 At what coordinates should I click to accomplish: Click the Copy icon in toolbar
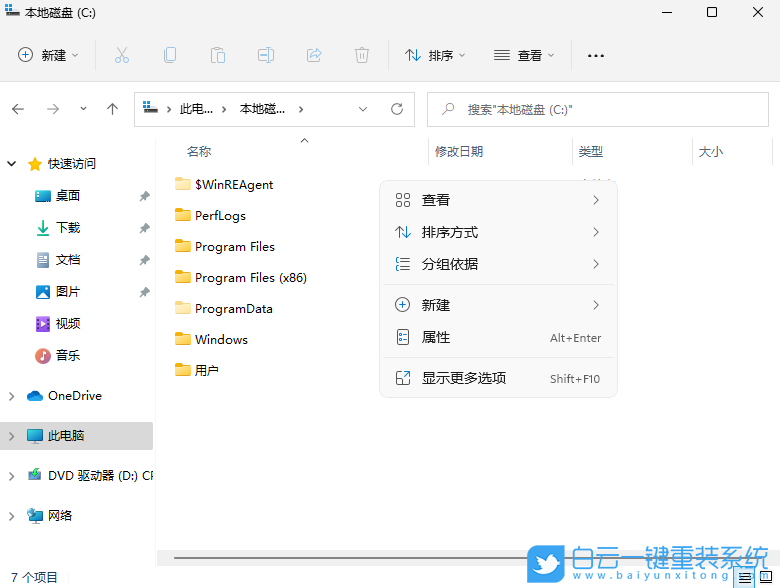tap(170, 55)
